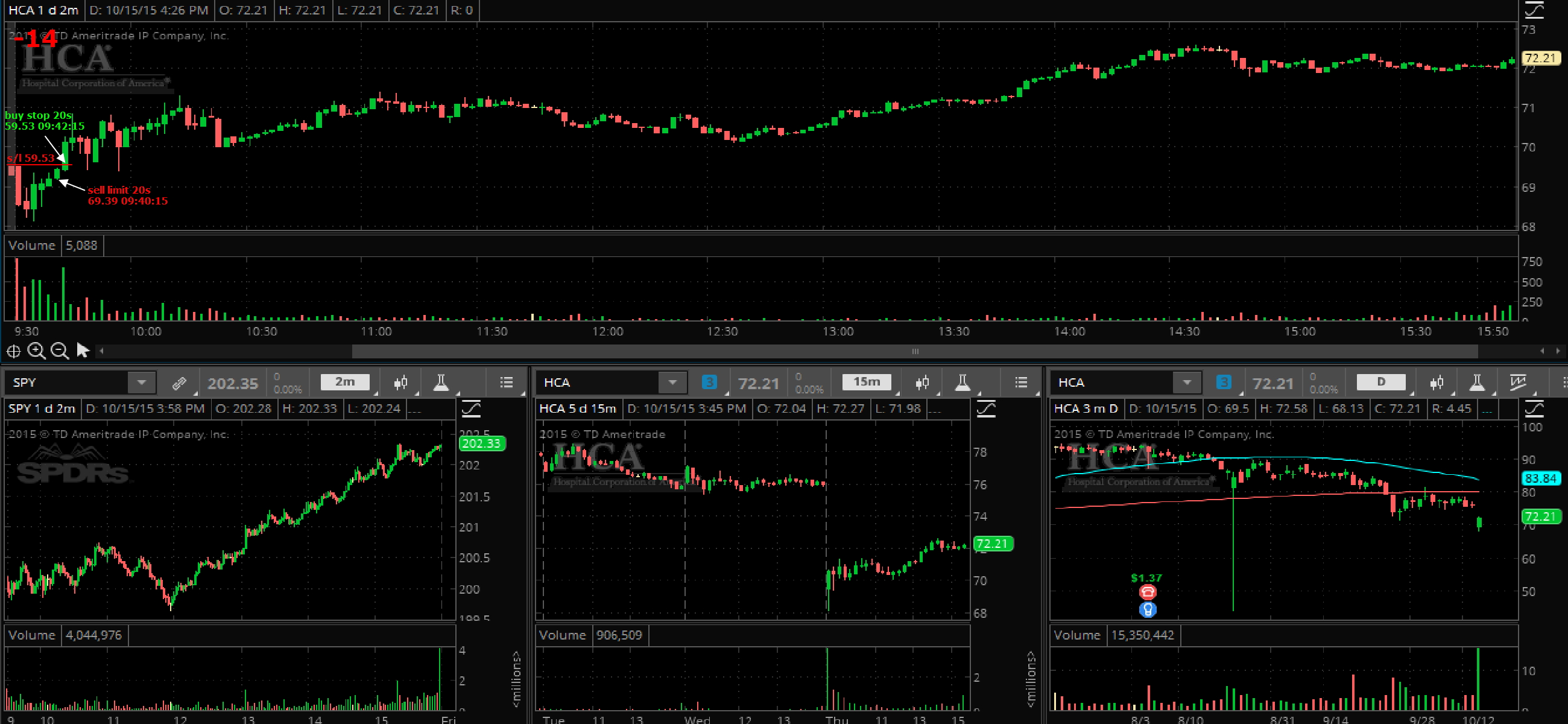Open price-axis settings icon in SPY chart

(471, 408)
